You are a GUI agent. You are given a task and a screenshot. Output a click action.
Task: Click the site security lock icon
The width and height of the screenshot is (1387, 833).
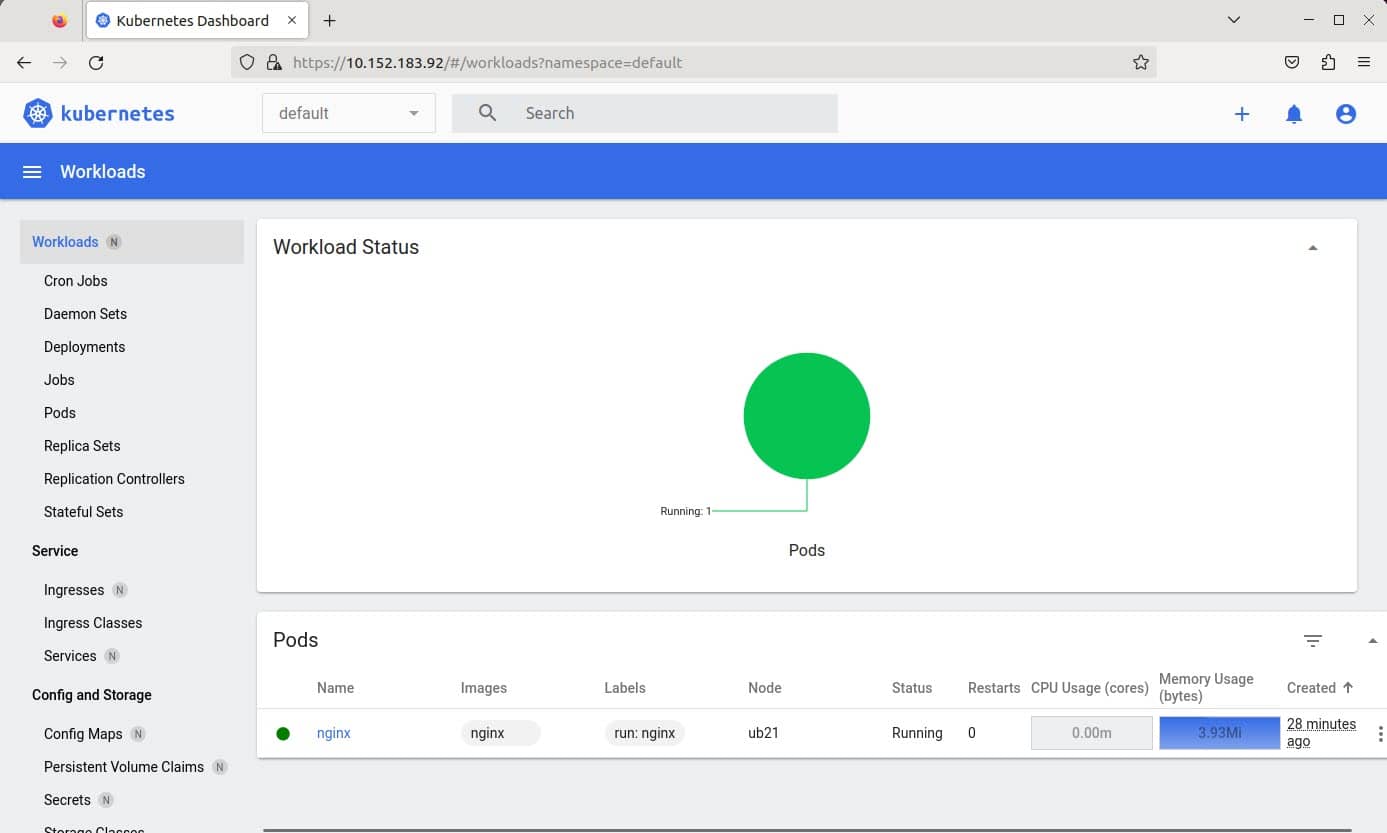coord(273,62)
